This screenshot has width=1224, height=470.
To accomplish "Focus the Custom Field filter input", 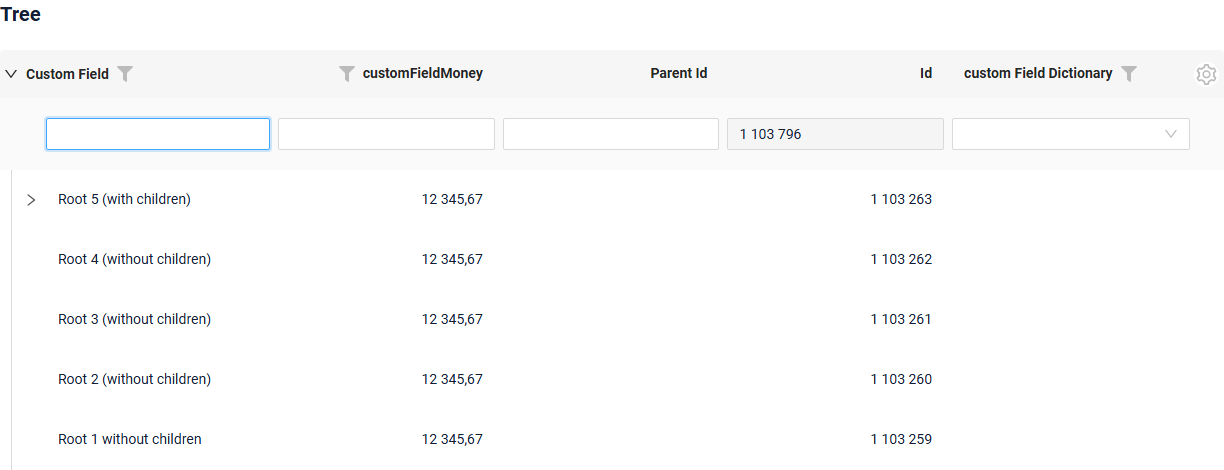I will point(158,134).
